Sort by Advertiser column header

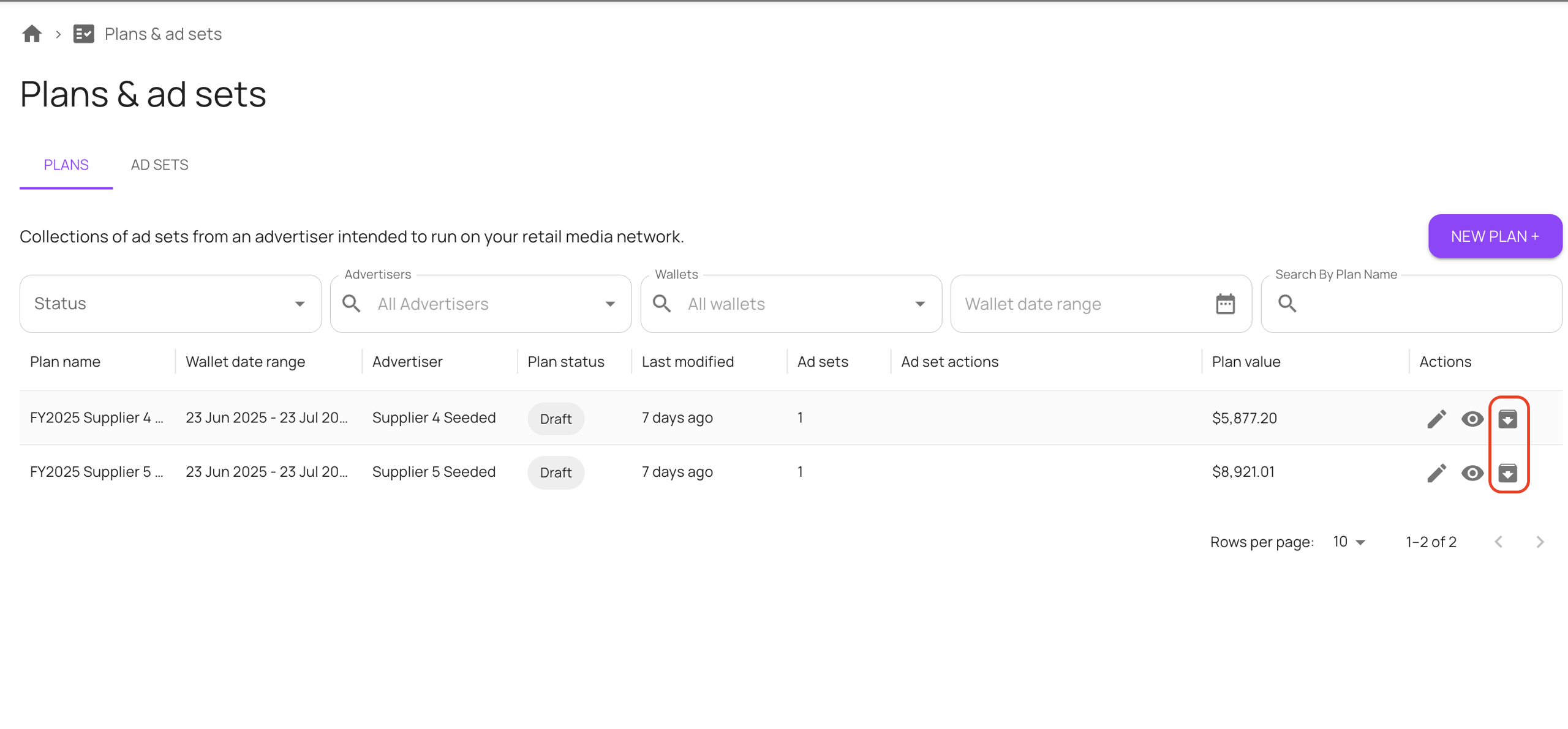click(x=407, y=362)
